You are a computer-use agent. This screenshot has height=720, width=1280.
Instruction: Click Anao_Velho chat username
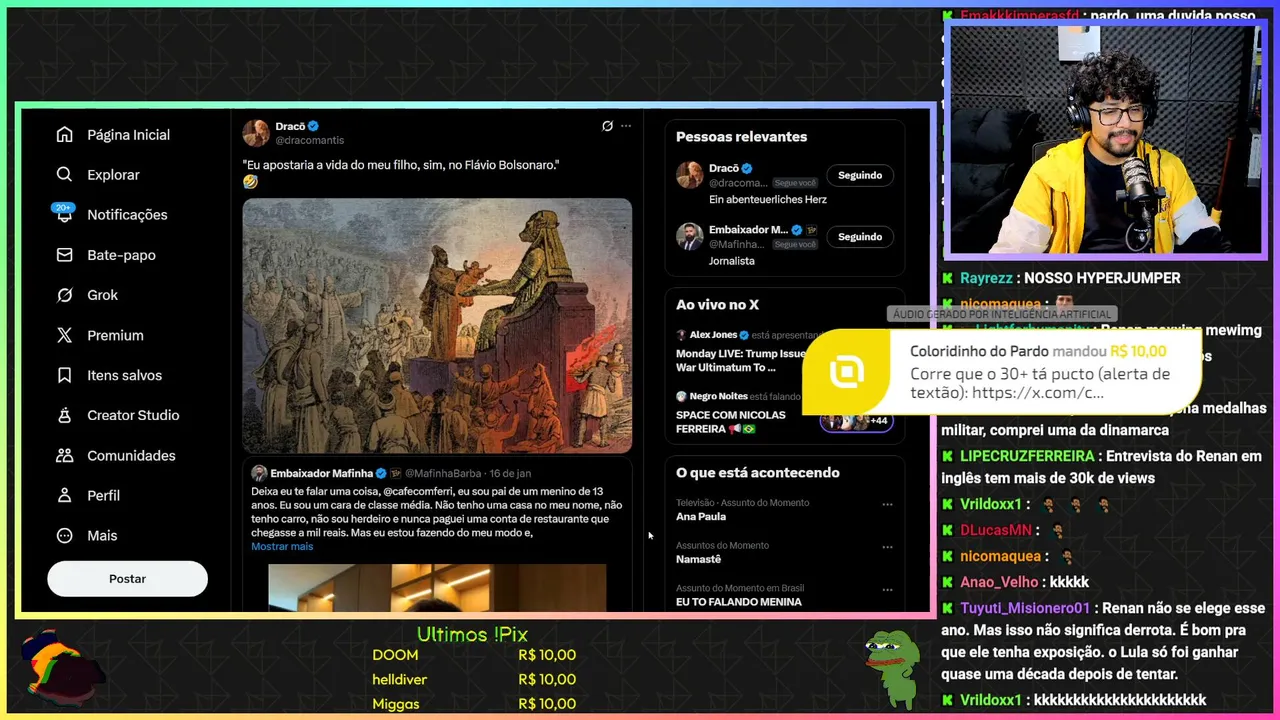[999, 582]
